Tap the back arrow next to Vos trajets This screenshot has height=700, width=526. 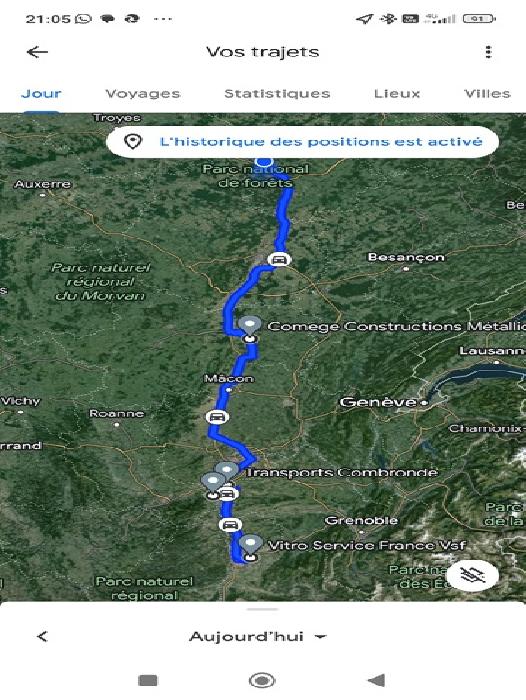point(37,52)
